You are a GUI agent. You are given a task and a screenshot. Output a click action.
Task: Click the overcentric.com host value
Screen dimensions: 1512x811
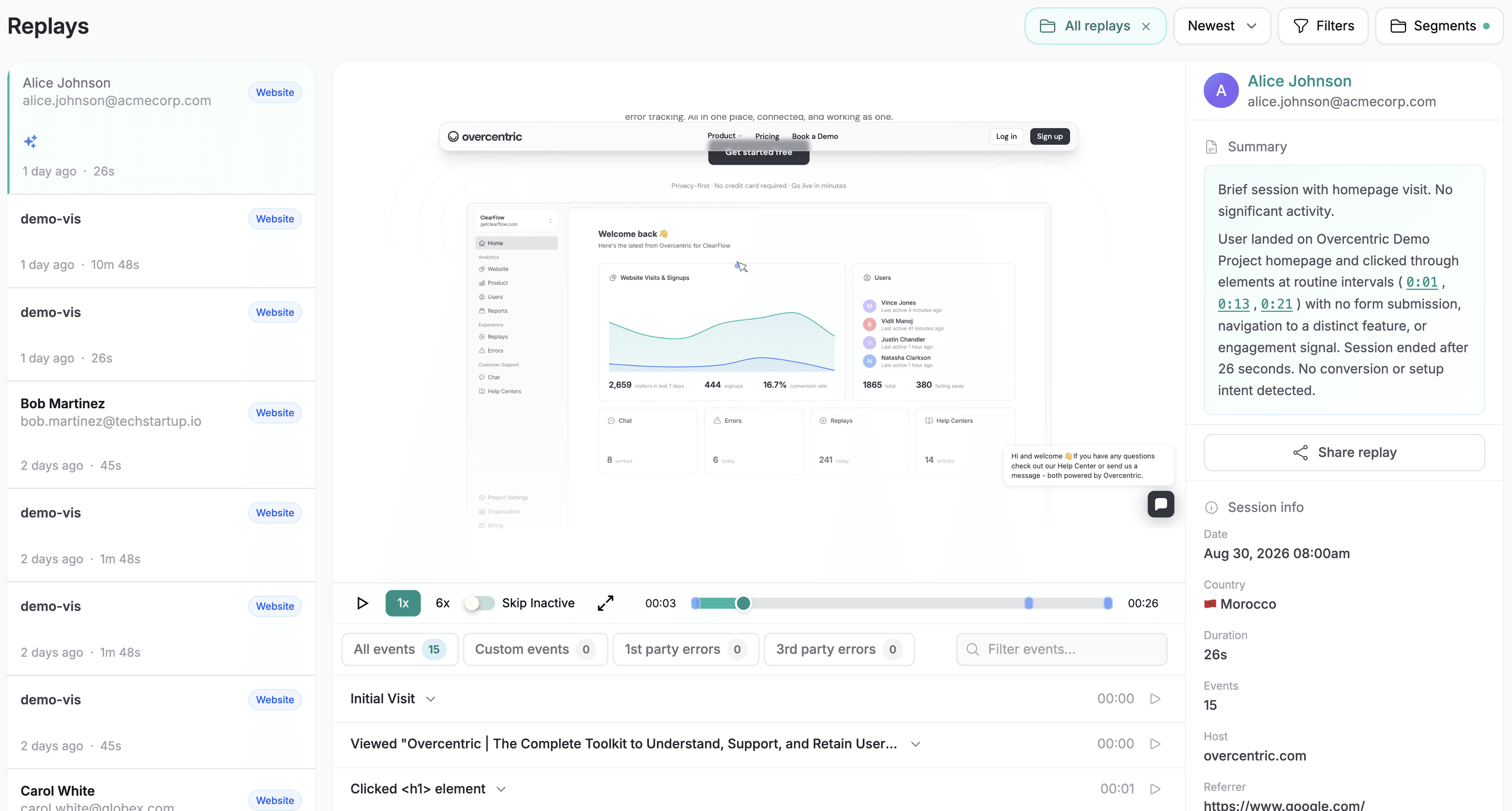[x=1254, y=756]
